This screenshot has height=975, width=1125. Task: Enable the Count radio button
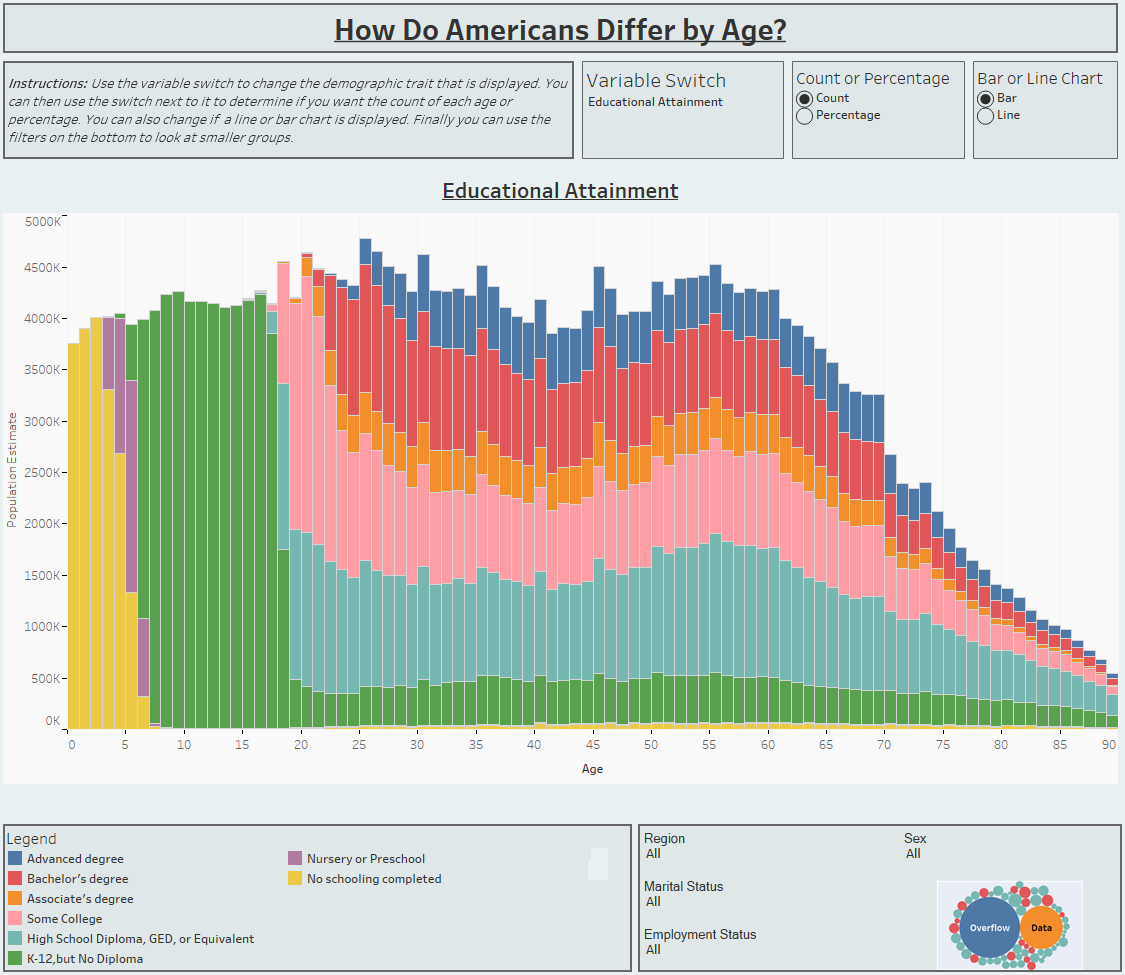coord(803,98)
